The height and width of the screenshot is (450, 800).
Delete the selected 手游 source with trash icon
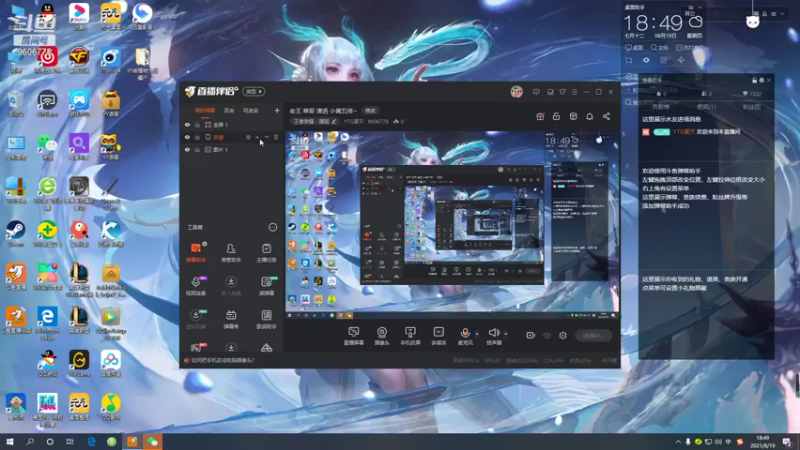[x=276, y=137]
